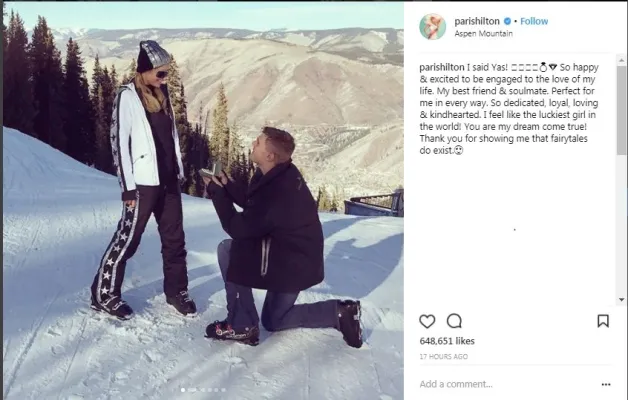The image size is (628, 400).
Task: Click the caption scrollbar thumb
Action: click(621, 110)
